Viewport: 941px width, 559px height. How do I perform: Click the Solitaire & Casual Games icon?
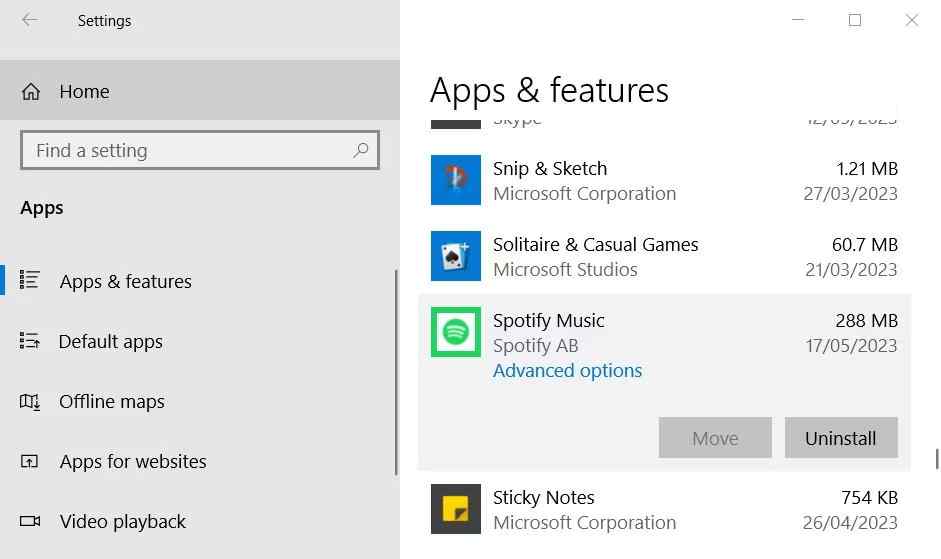tap(456, 256)
